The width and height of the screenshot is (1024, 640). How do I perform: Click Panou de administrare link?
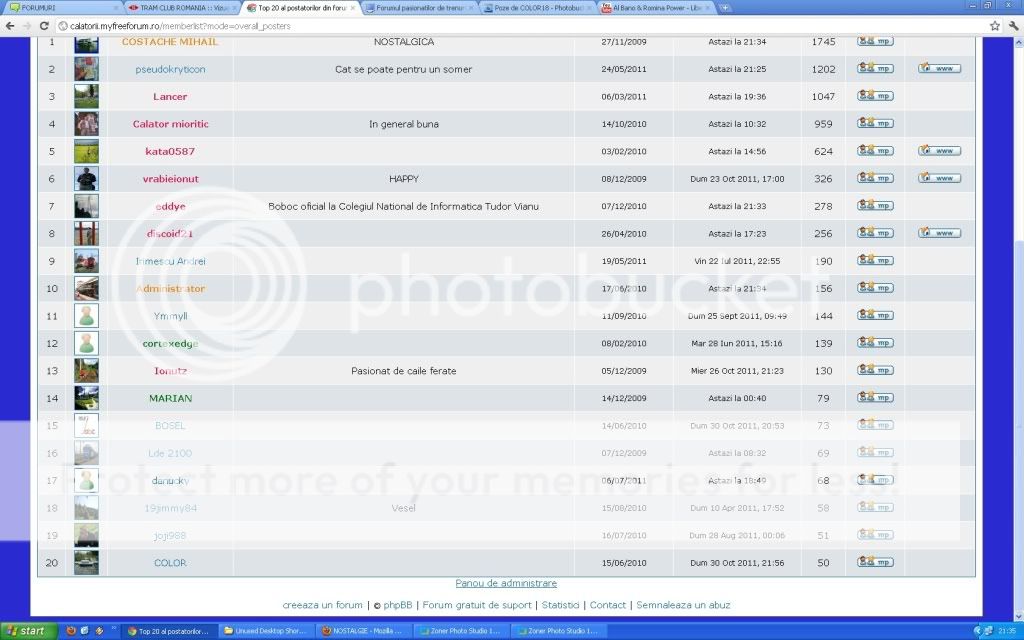(506, 583)
